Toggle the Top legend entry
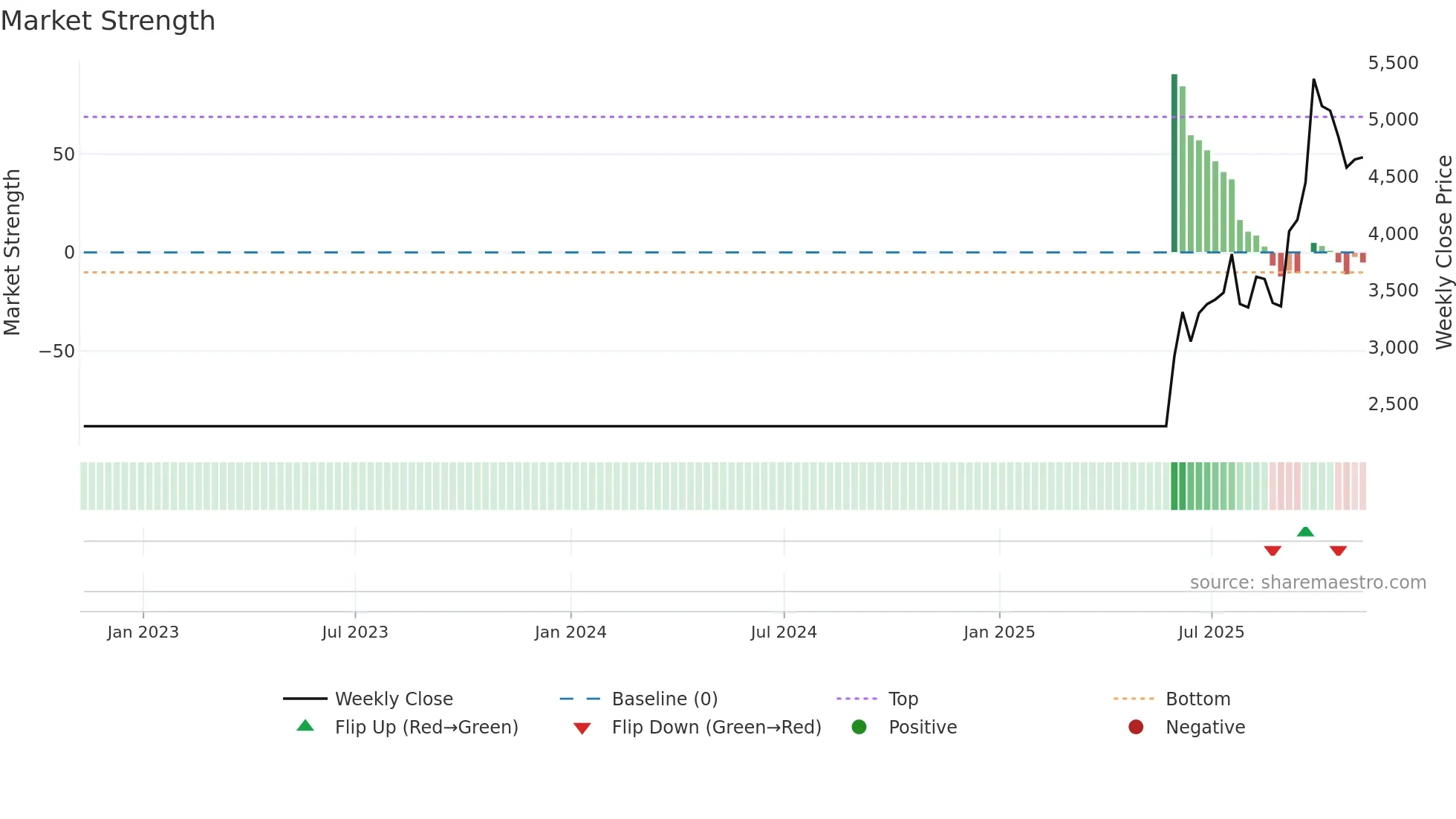The image size is (1456, 819). tap(877, 699)
